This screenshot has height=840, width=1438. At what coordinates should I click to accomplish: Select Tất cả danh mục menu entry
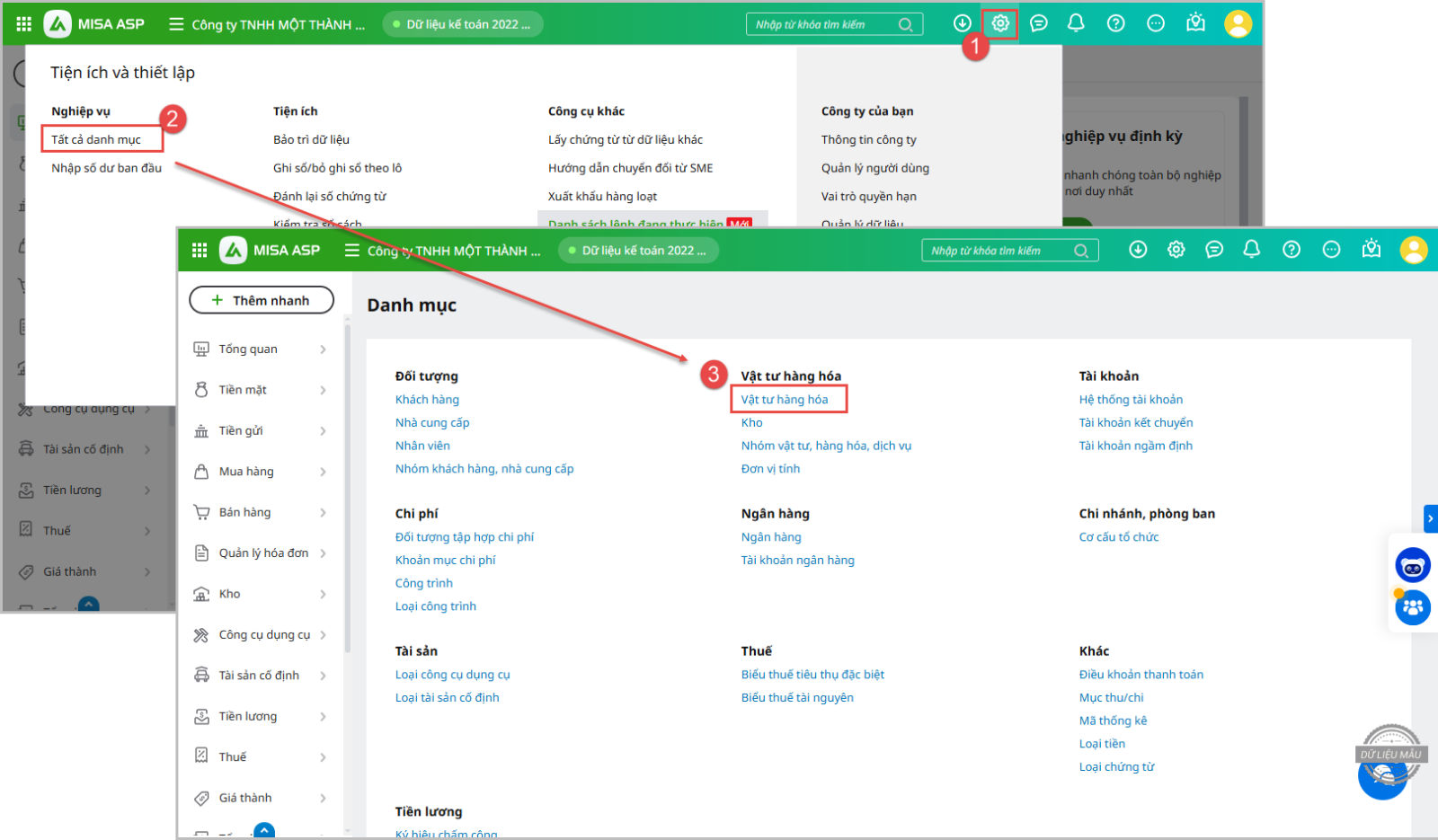96,139
